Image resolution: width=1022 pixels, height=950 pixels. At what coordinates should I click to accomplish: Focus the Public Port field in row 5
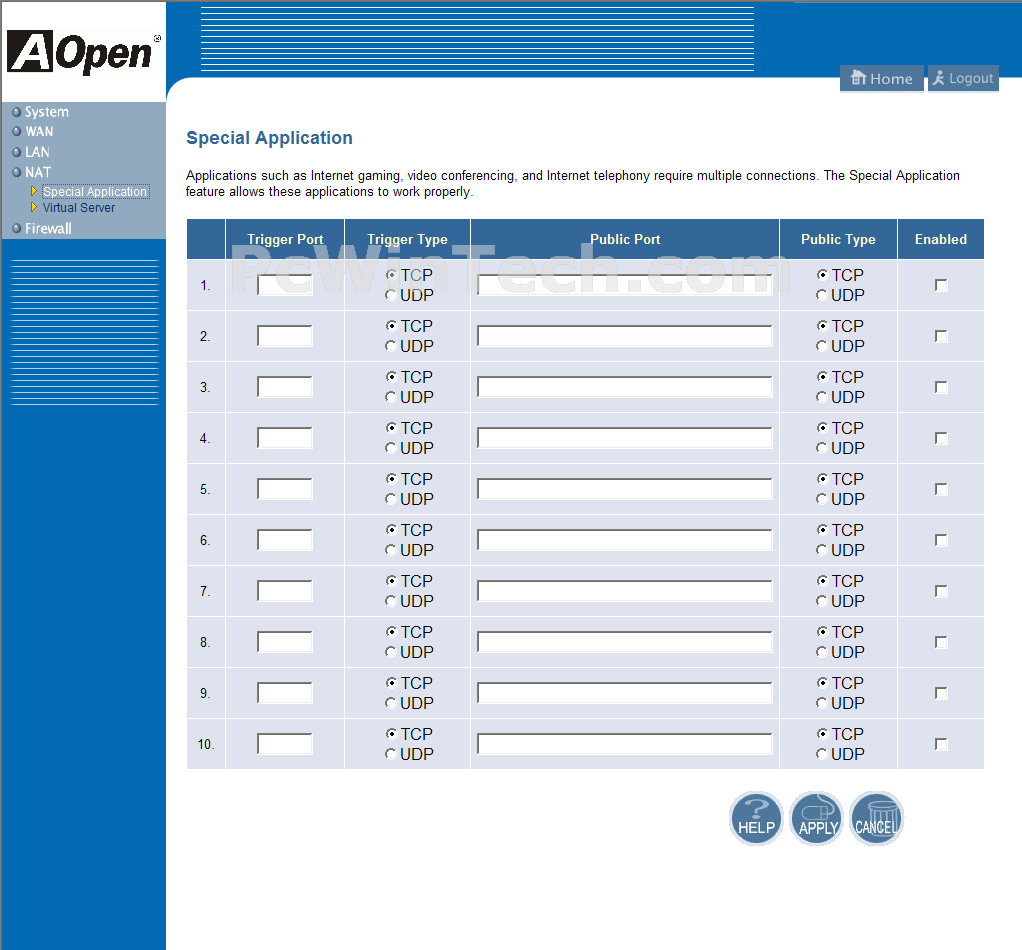tap(624, 489)
